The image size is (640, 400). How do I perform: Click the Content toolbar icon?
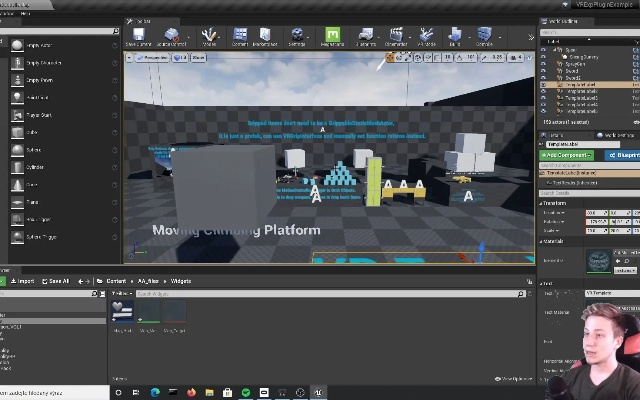tap(240, 37)
